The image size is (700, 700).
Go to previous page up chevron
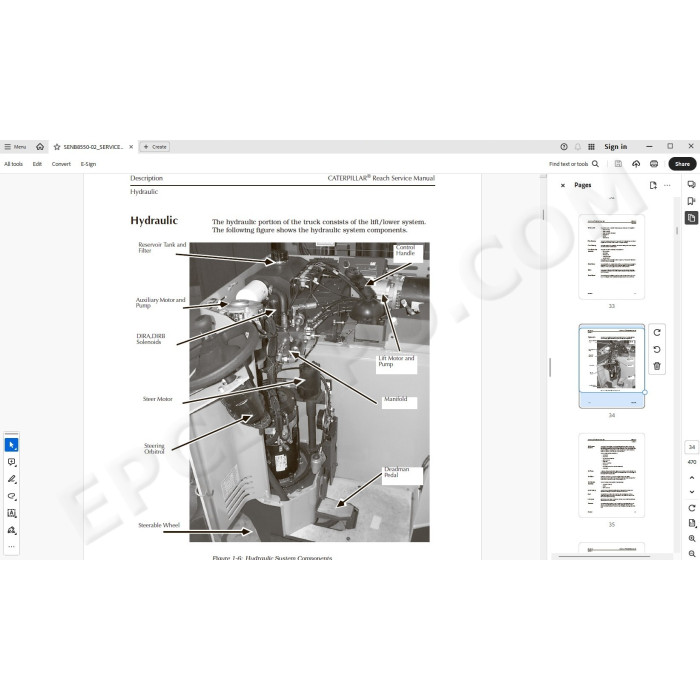click(x=692, y=477)
